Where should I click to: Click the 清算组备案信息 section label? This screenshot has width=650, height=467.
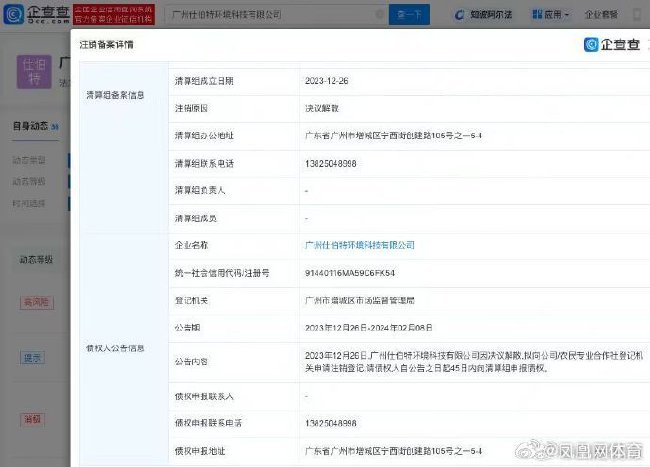tap(115, 95)
